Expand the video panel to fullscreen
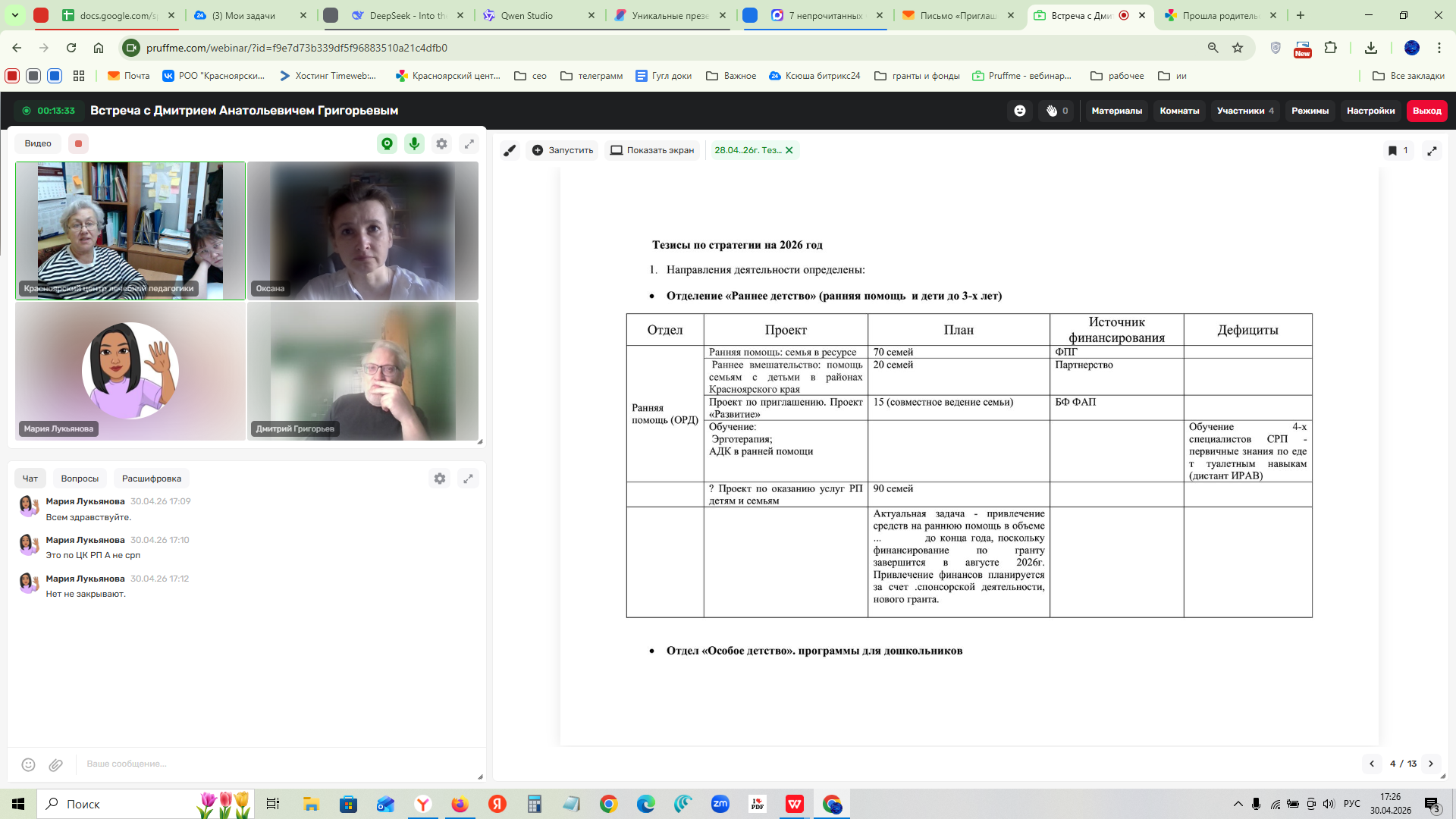 (x=469, y=143)
